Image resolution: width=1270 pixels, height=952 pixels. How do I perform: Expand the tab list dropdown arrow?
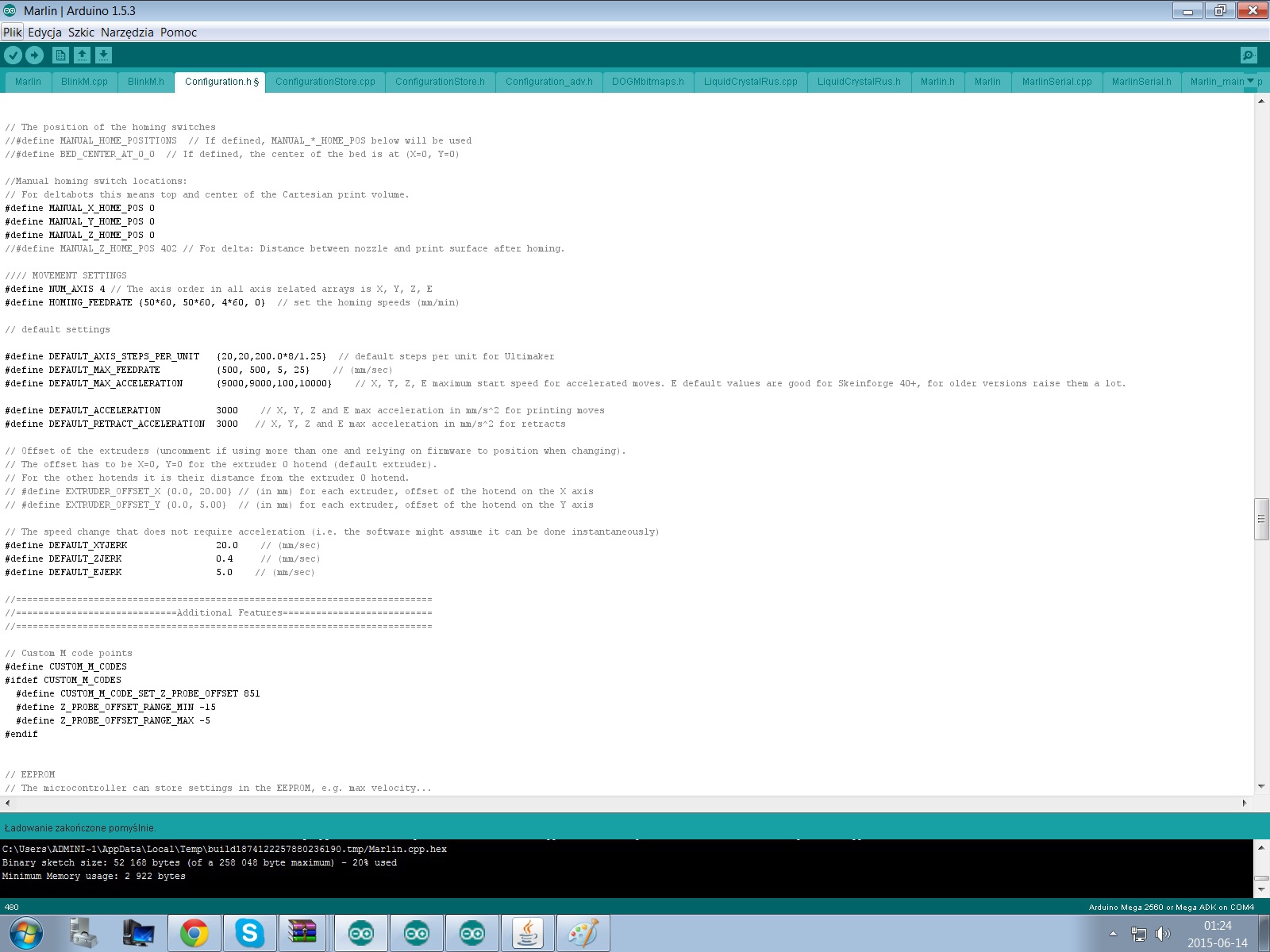coord(1251,81)
